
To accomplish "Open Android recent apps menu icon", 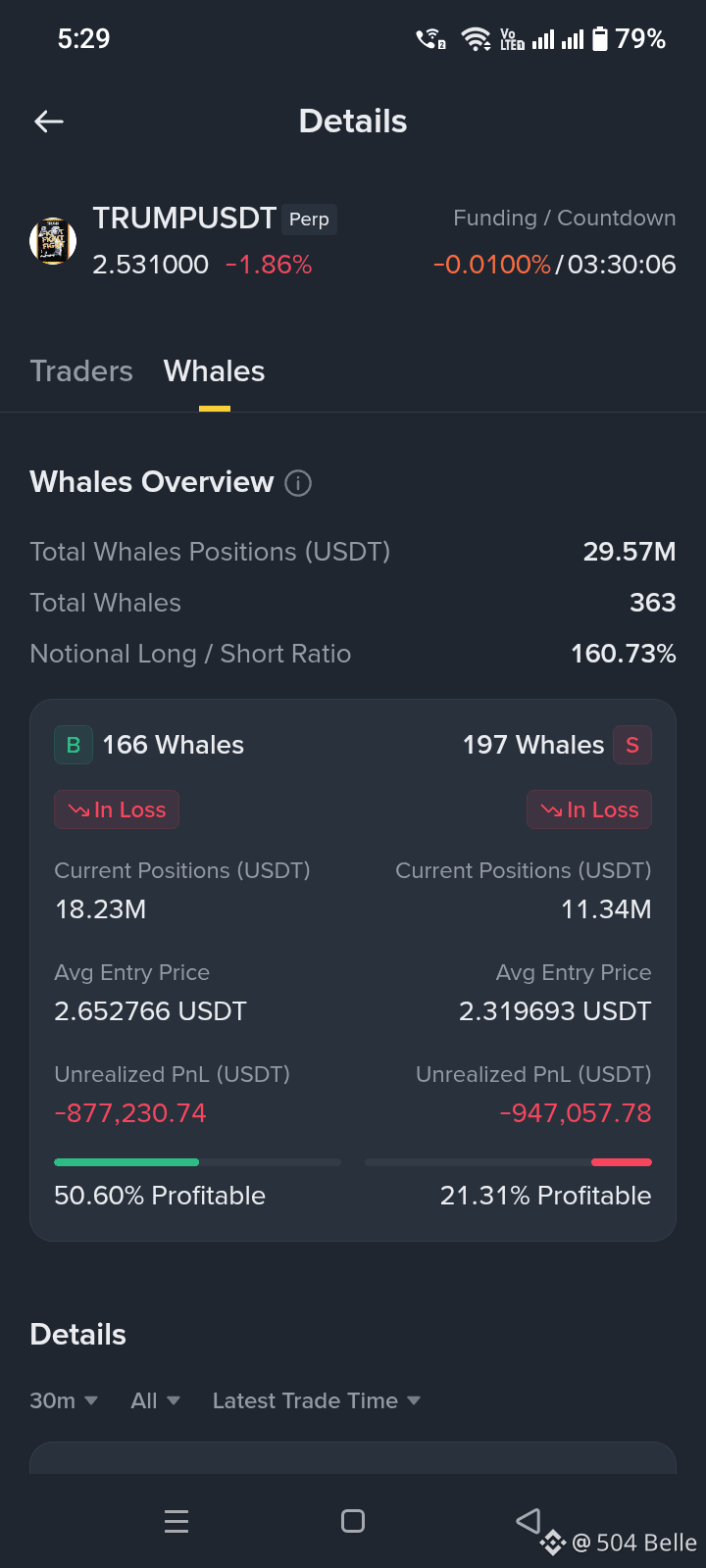I will pos(176,1521).
